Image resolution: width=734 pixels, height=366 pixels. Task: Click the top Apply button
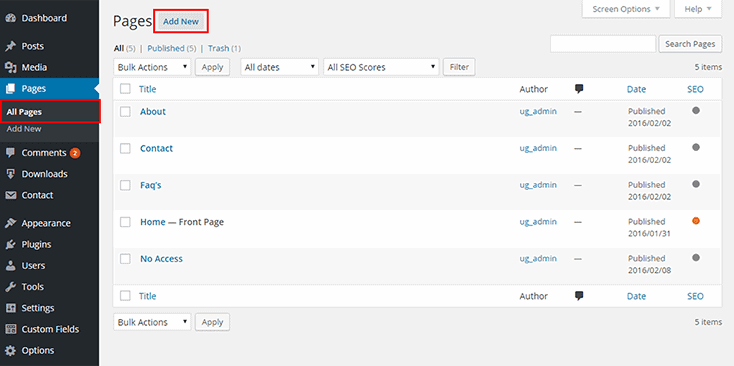pos(212,67)
